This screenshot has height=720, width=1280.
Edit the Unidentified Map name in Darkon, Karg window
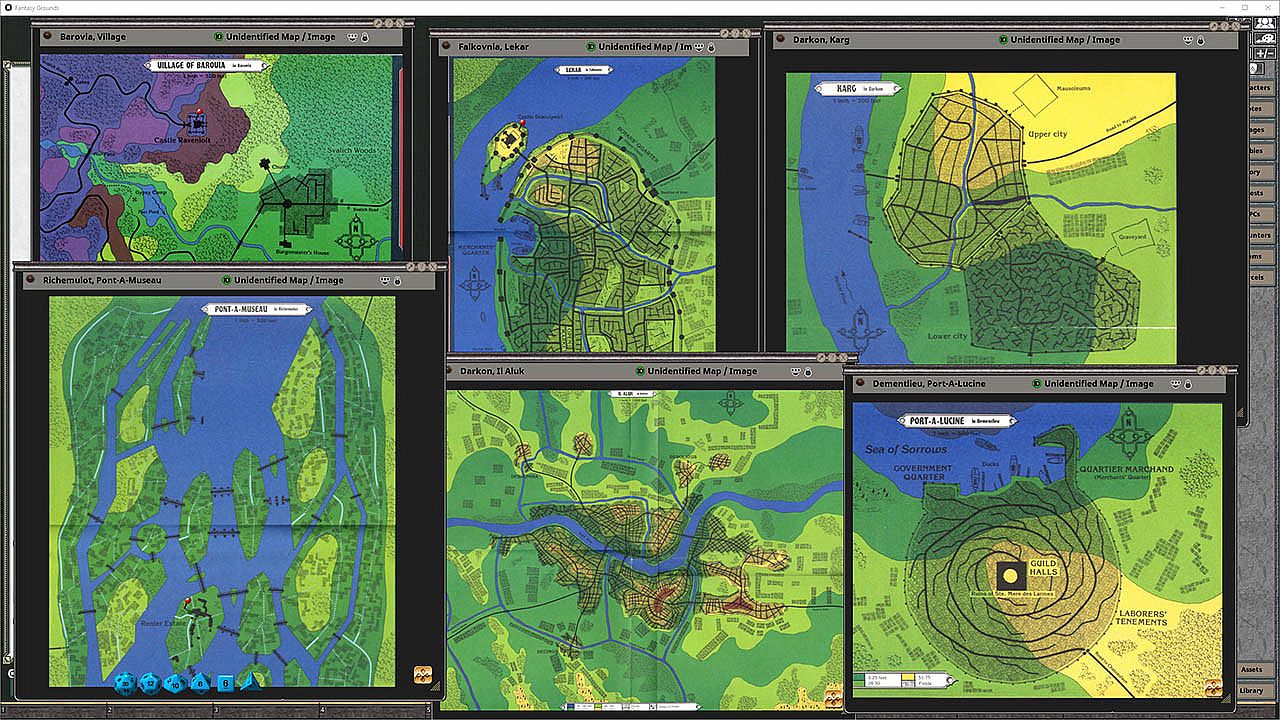(1065, 40)
